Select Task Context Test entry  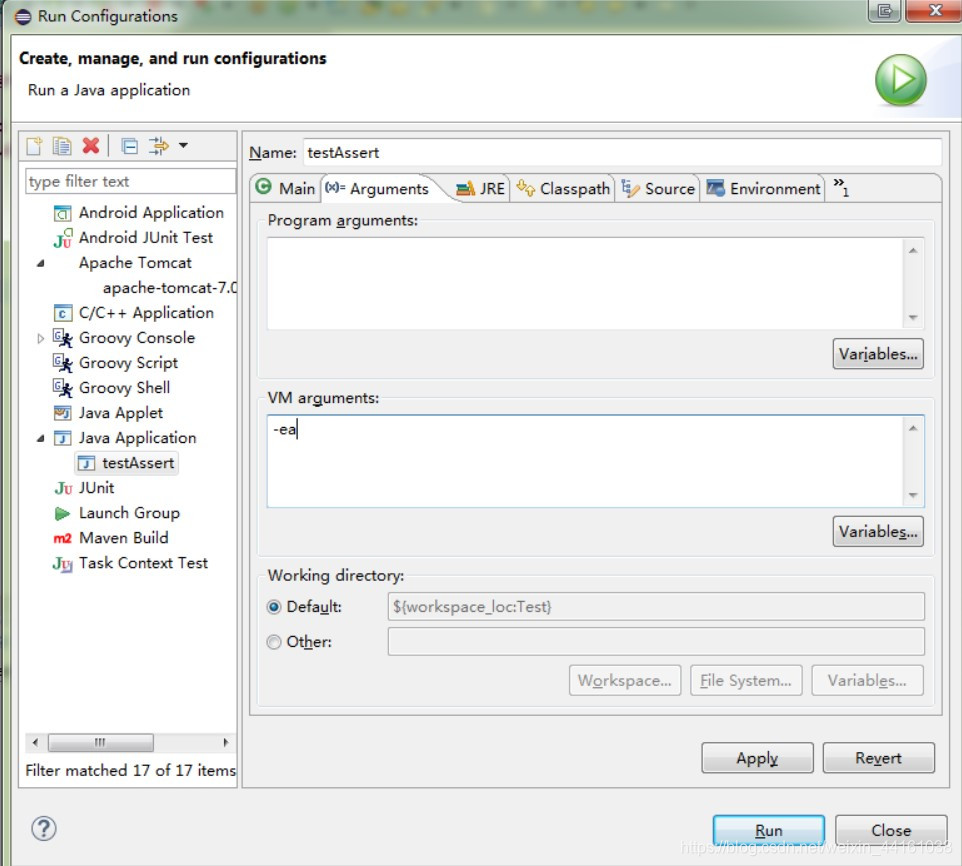pos(143,563)
